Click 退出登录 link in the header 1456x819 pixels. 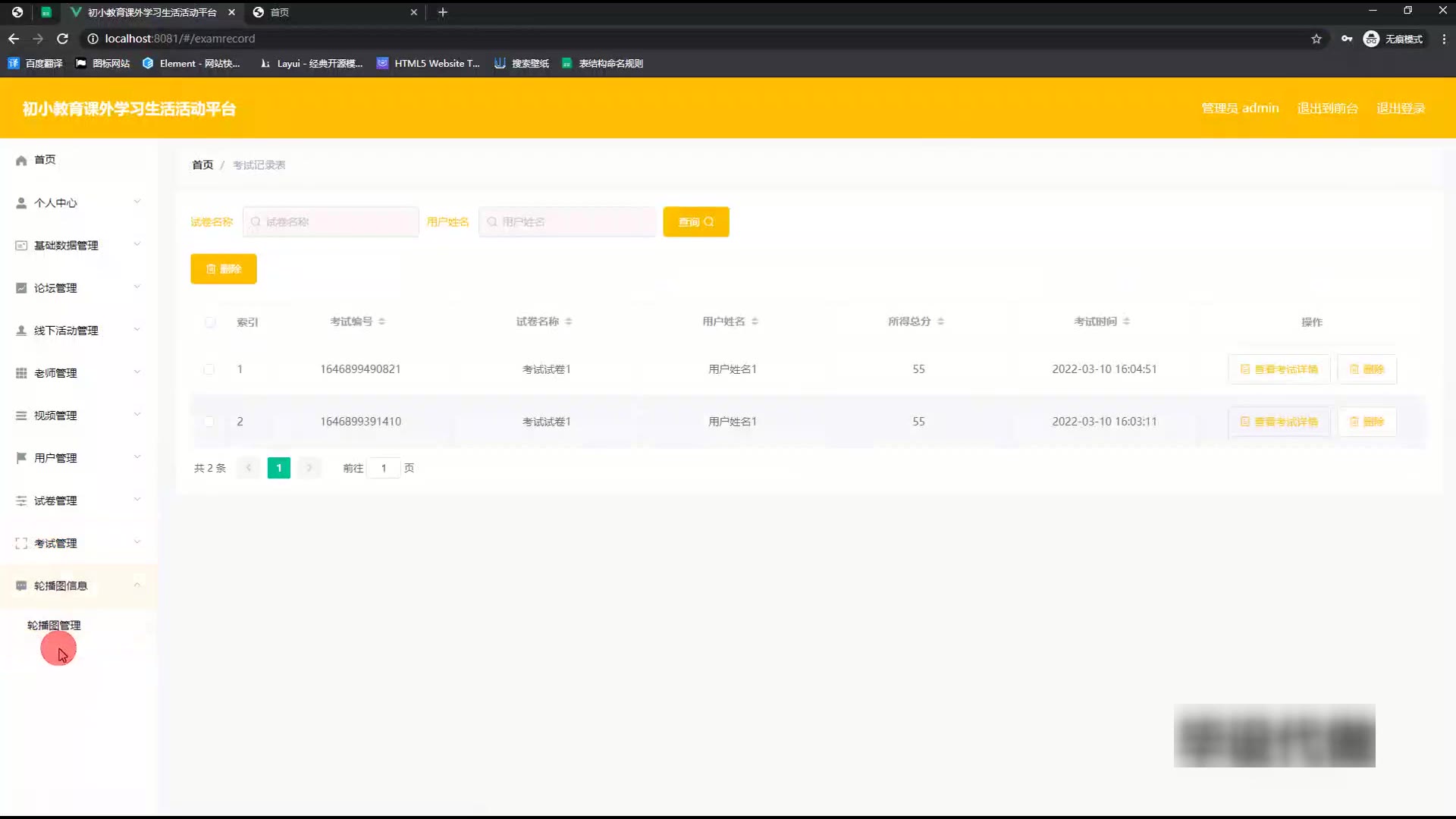1400,108
